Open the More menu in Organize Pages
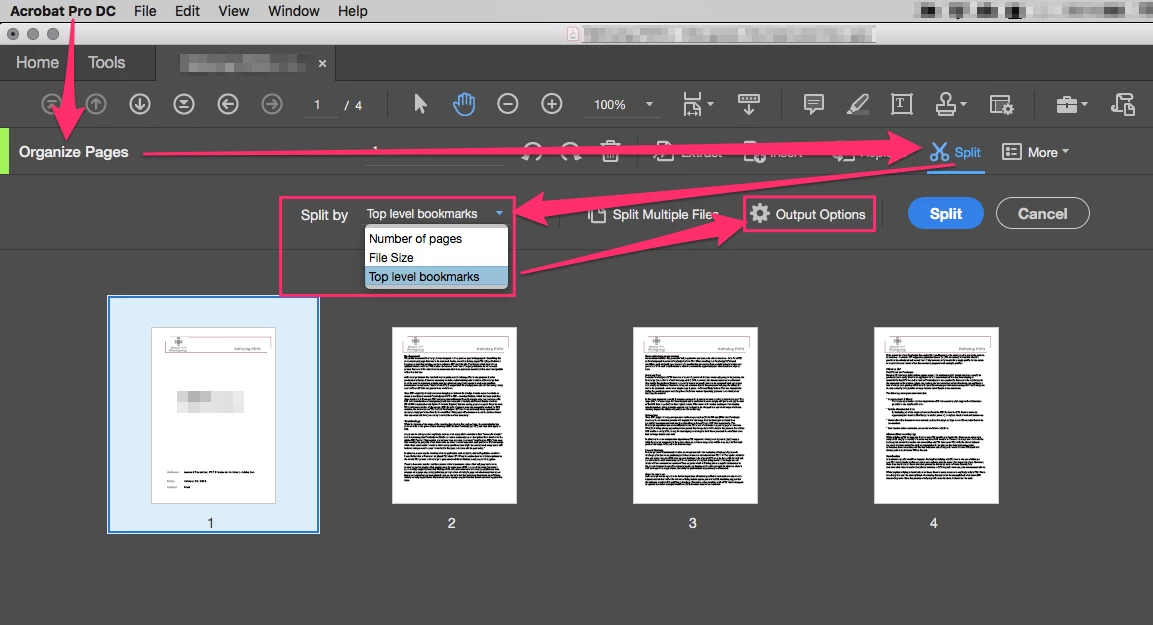Image resolution: width=1153 pixels, height=625 pixels. (x=1036, y=152)
